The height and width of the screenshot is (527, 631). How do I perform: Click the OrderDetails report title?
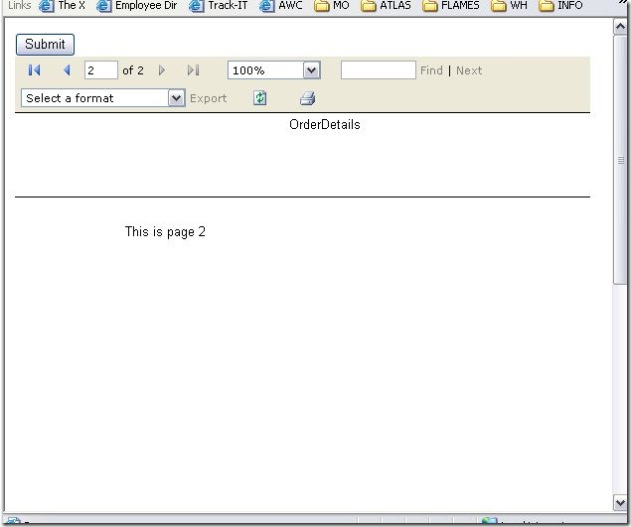pos(325,124)
